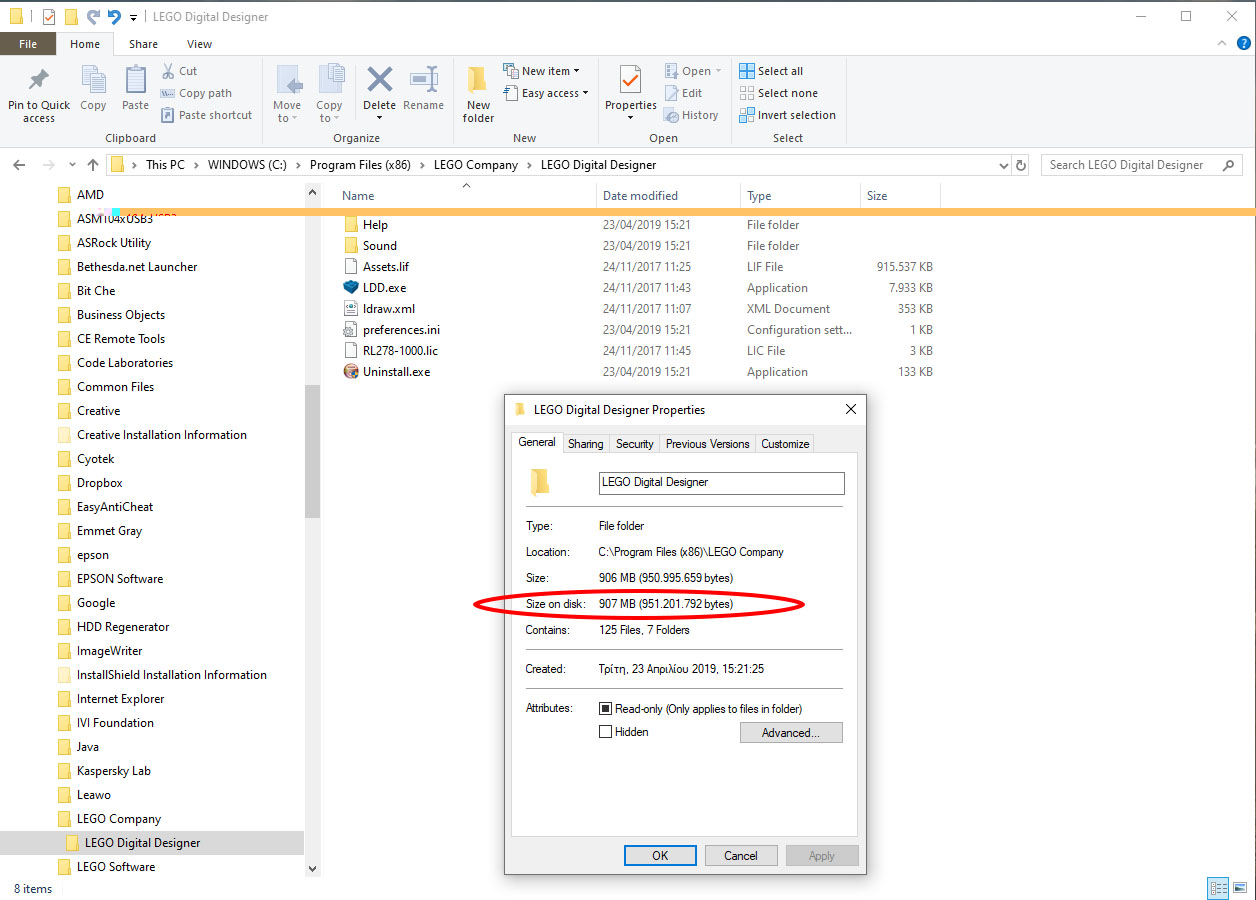This screenshot has height=900, width=1256.
Task: Click the Up arrow navigation button
Action: pyautogui.click(x=93, y=165)
